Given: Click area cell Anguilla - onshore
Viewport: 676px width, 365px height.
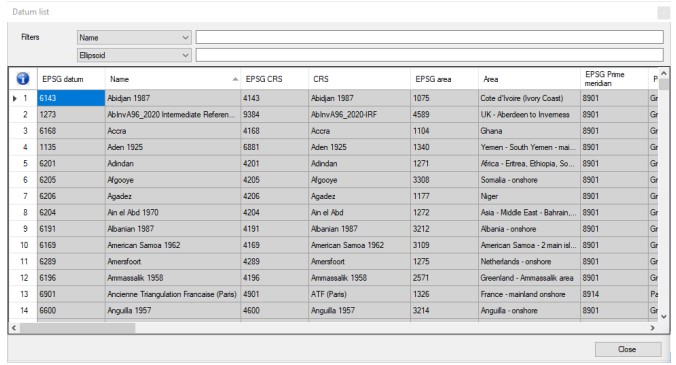Looking at the screenshot, I should click(529, 311).
